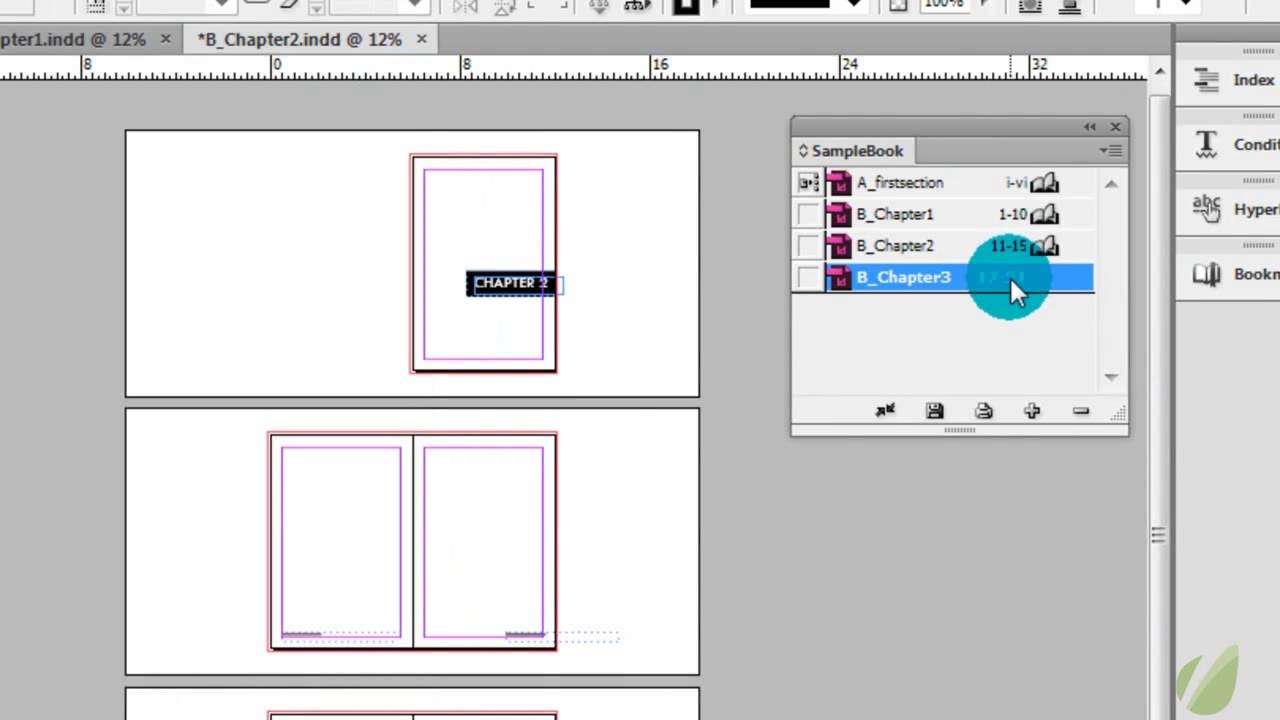This screenshot has width=1280, height=720.
Task: Click the Save the Book disk icon
Action: point(934,411)
